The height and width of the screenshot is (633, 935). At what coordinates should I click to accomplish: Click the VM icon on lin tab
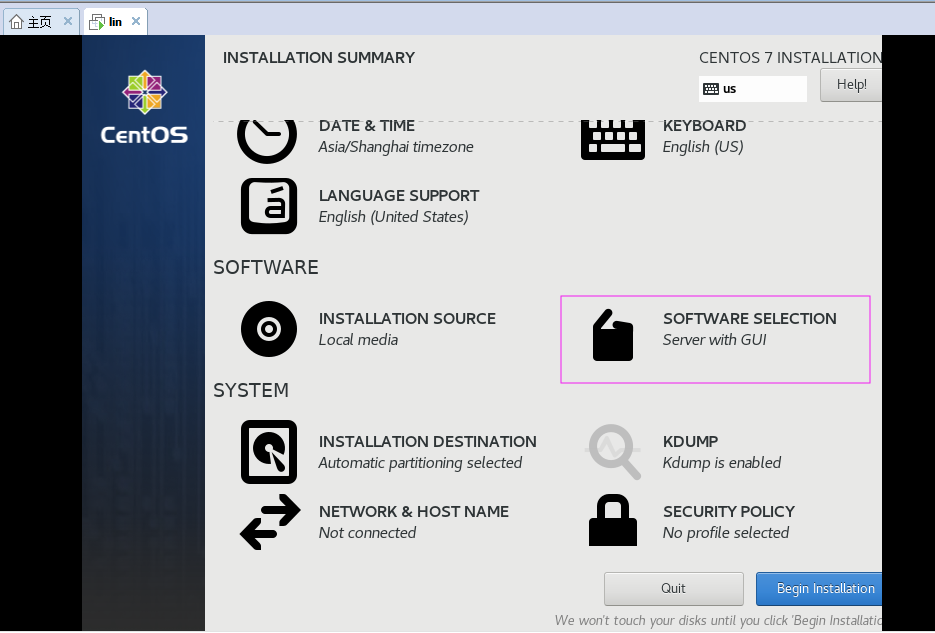[97, 22]
